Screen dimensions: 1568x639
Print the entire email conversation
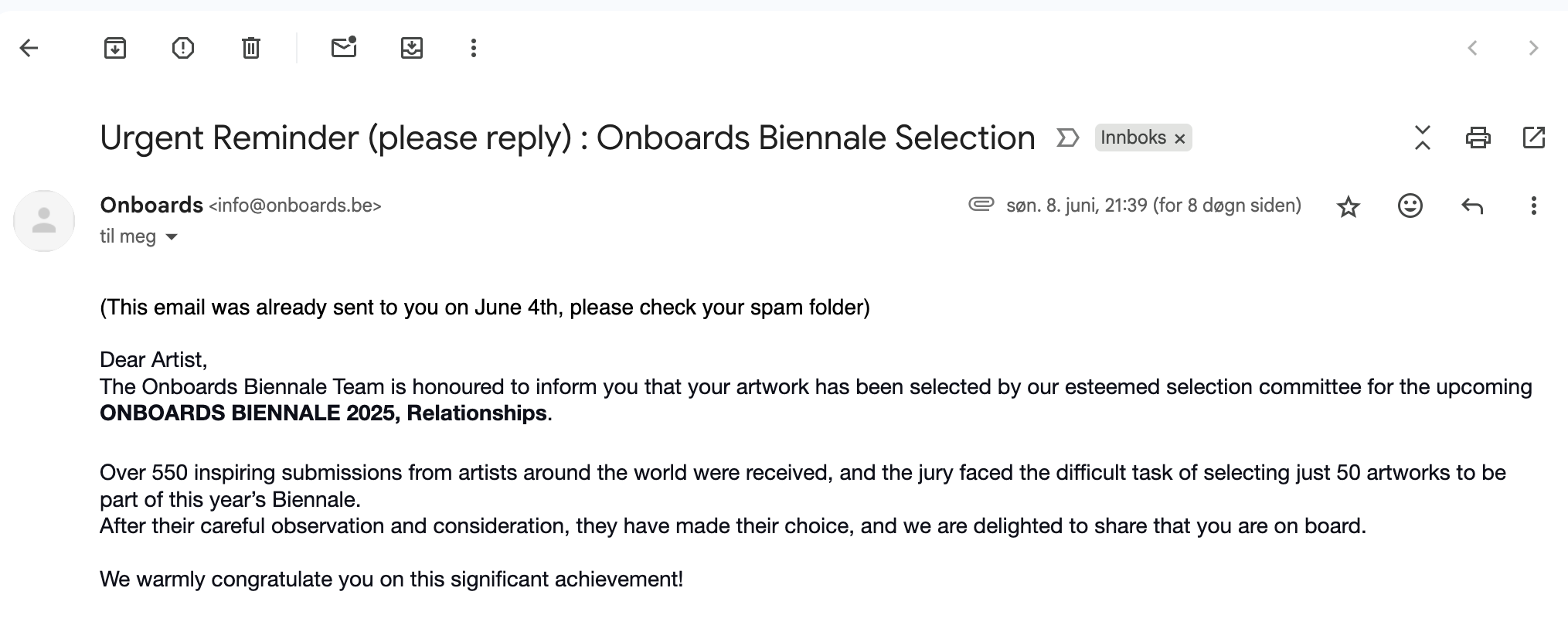pos(1478,138)
